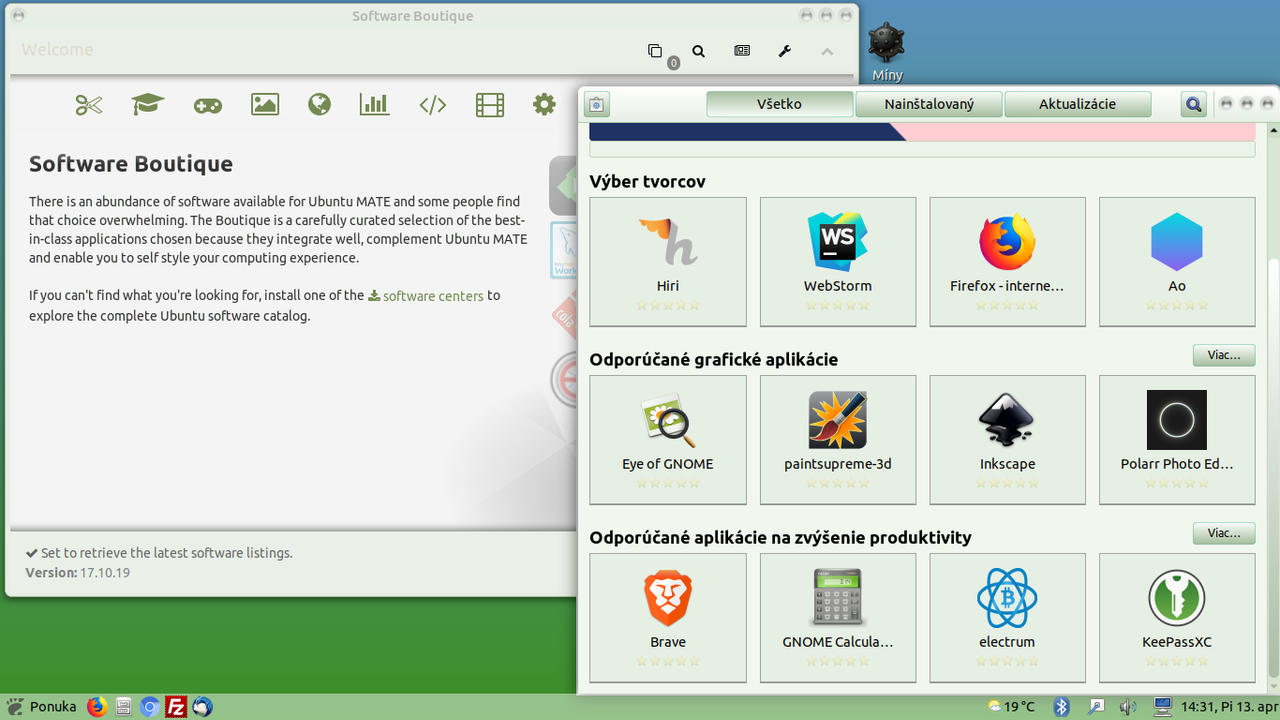Click the search icon in Software Boutique
The height and width of the screenshot is (720, 1280).
point(699,51)
